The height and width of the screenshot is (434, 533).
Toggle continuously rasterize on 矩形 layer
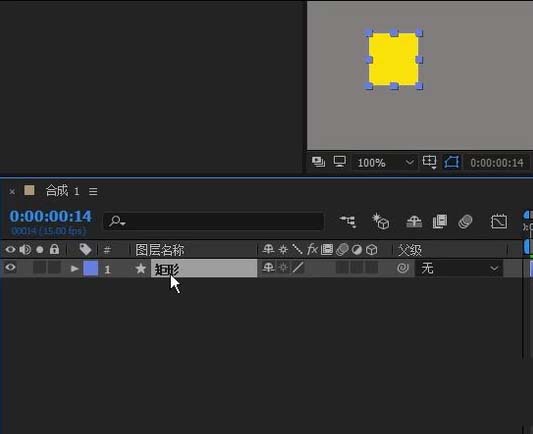(x=283, y=268)
